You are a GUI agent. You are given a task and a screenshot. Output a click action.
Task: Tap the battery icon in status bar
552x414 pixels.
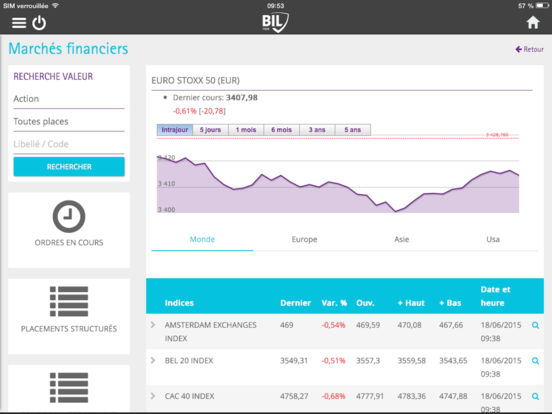click(x=542, y=6)
